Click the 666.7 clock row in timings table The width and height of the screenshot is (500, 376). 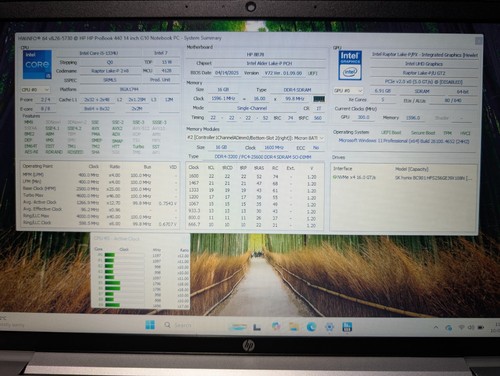pos(254,225)
